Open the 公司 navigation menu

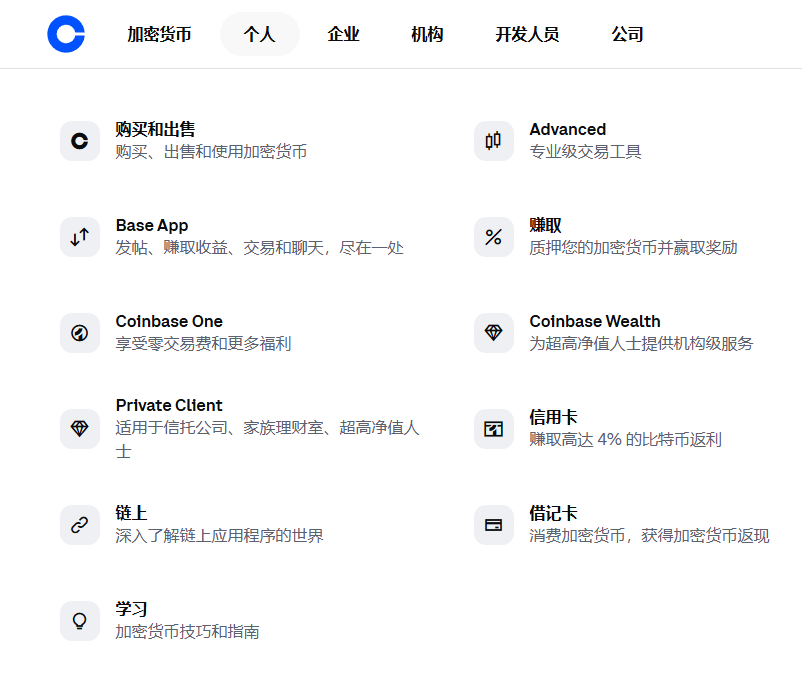(x=627, y=34)
